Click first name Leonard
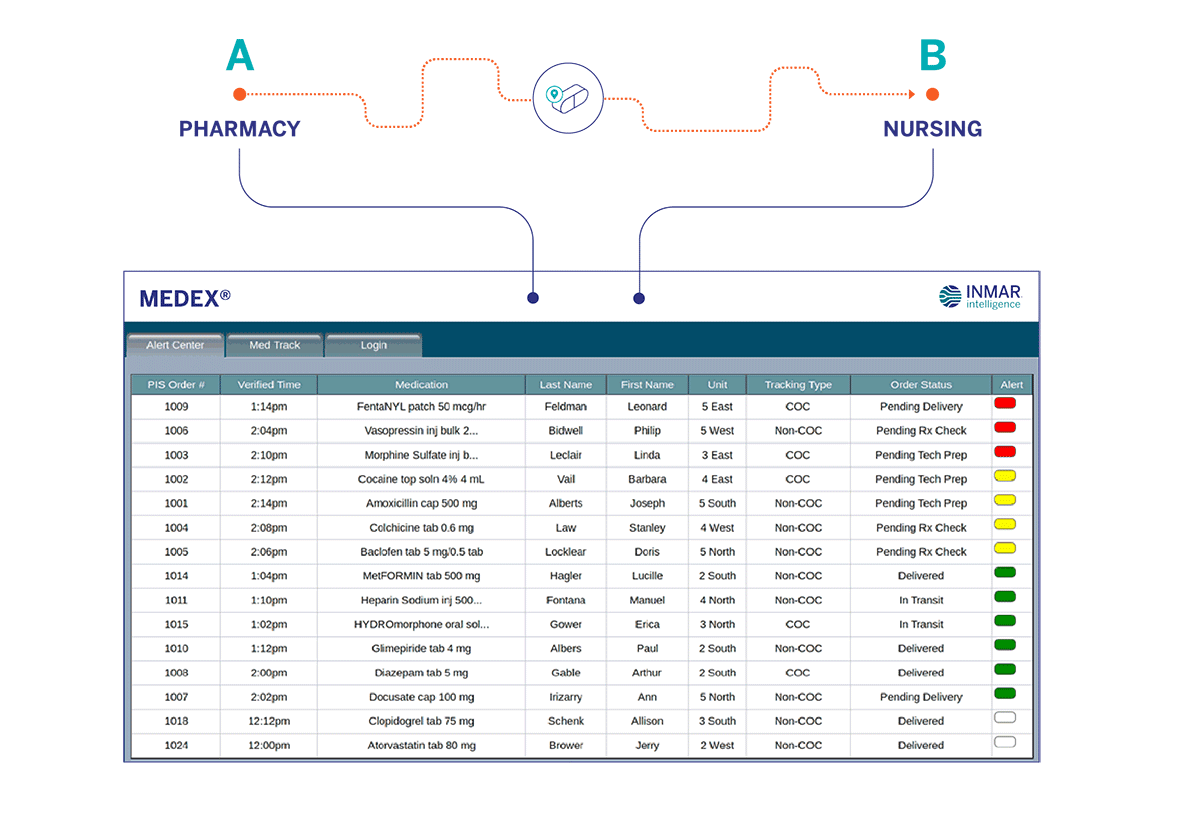Viewport: 1200px width, 820px height. [x=647, y=407]
